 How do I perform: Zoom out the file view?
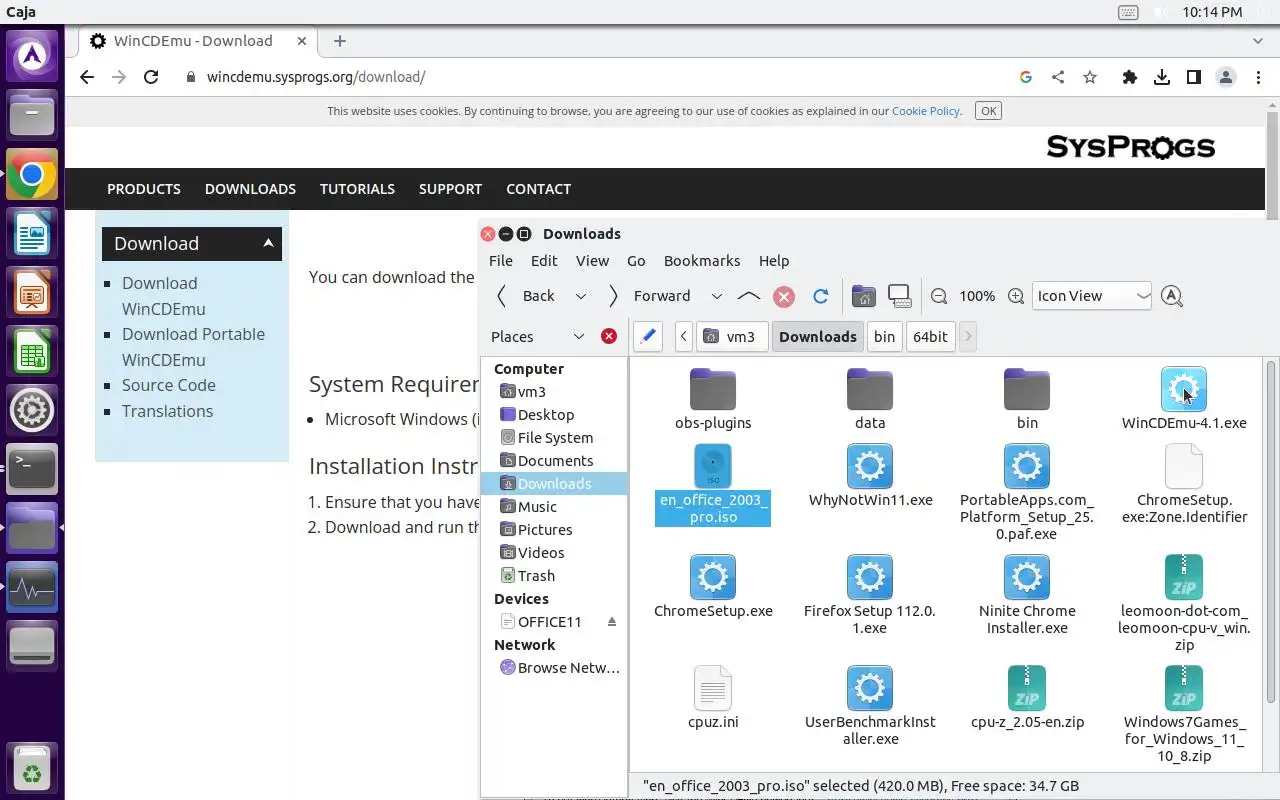(x=939, y=296)
